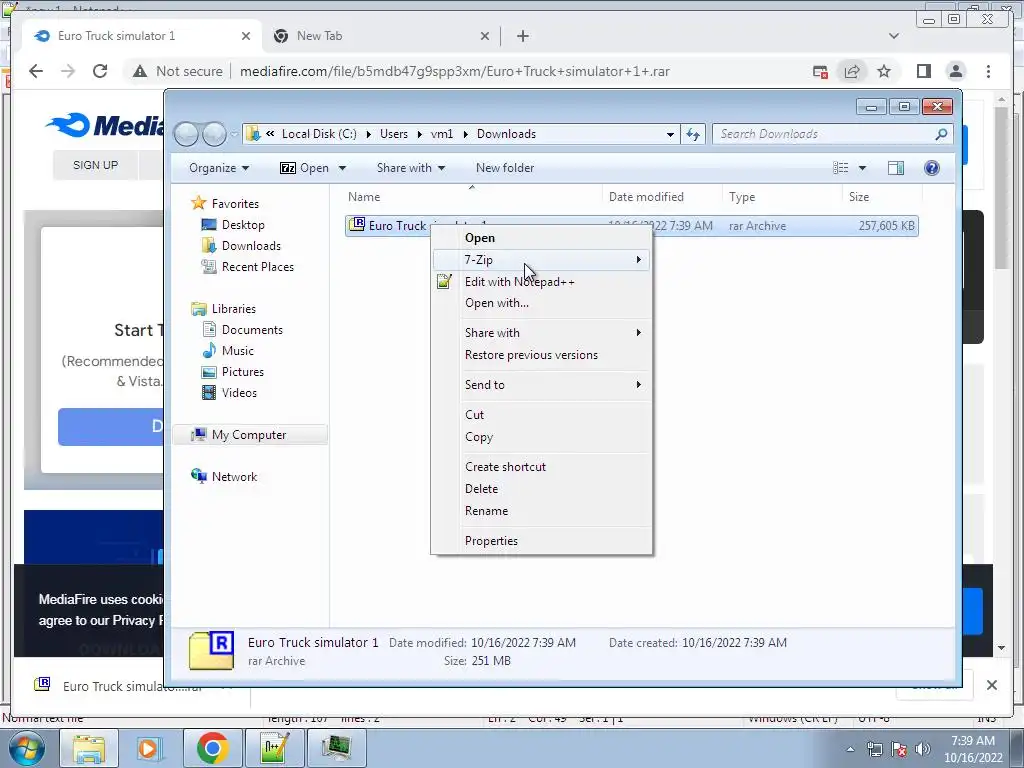Click the search magnifier icon
The width and height of the screenshot is (1024, 768).
point(941,134)
